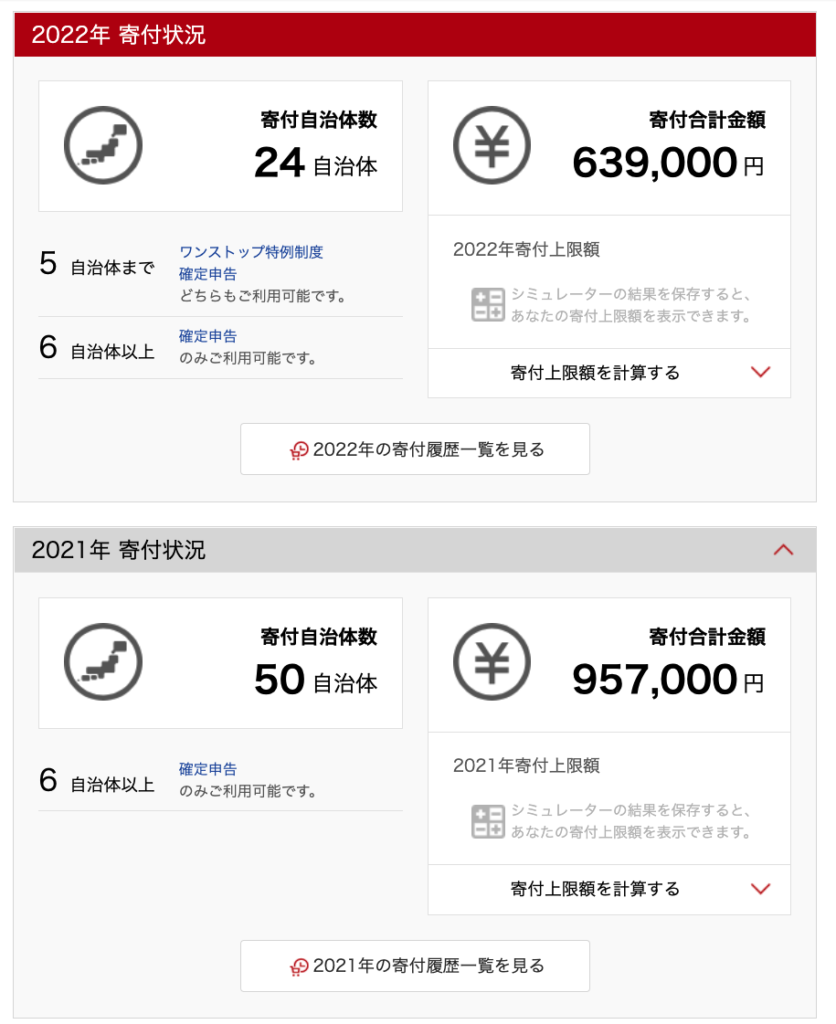
Task: Click the yen icon in 2022 section
Action: [492, 145]
